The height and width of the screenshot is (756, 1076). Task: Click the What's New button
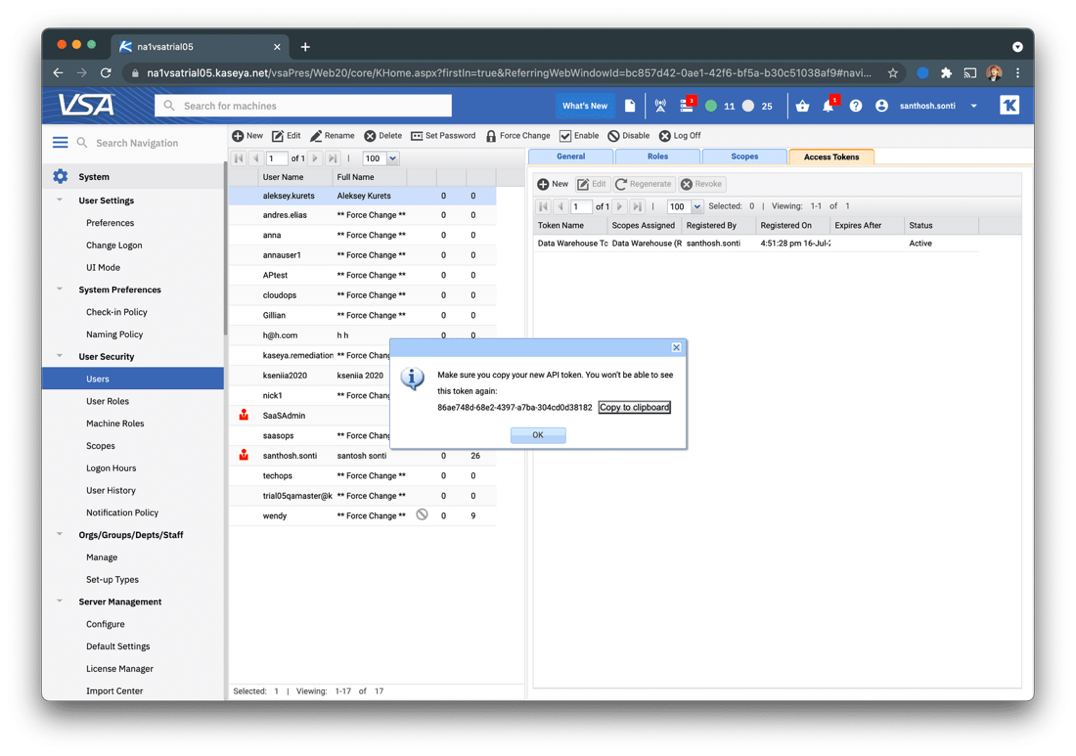[585, 106]
